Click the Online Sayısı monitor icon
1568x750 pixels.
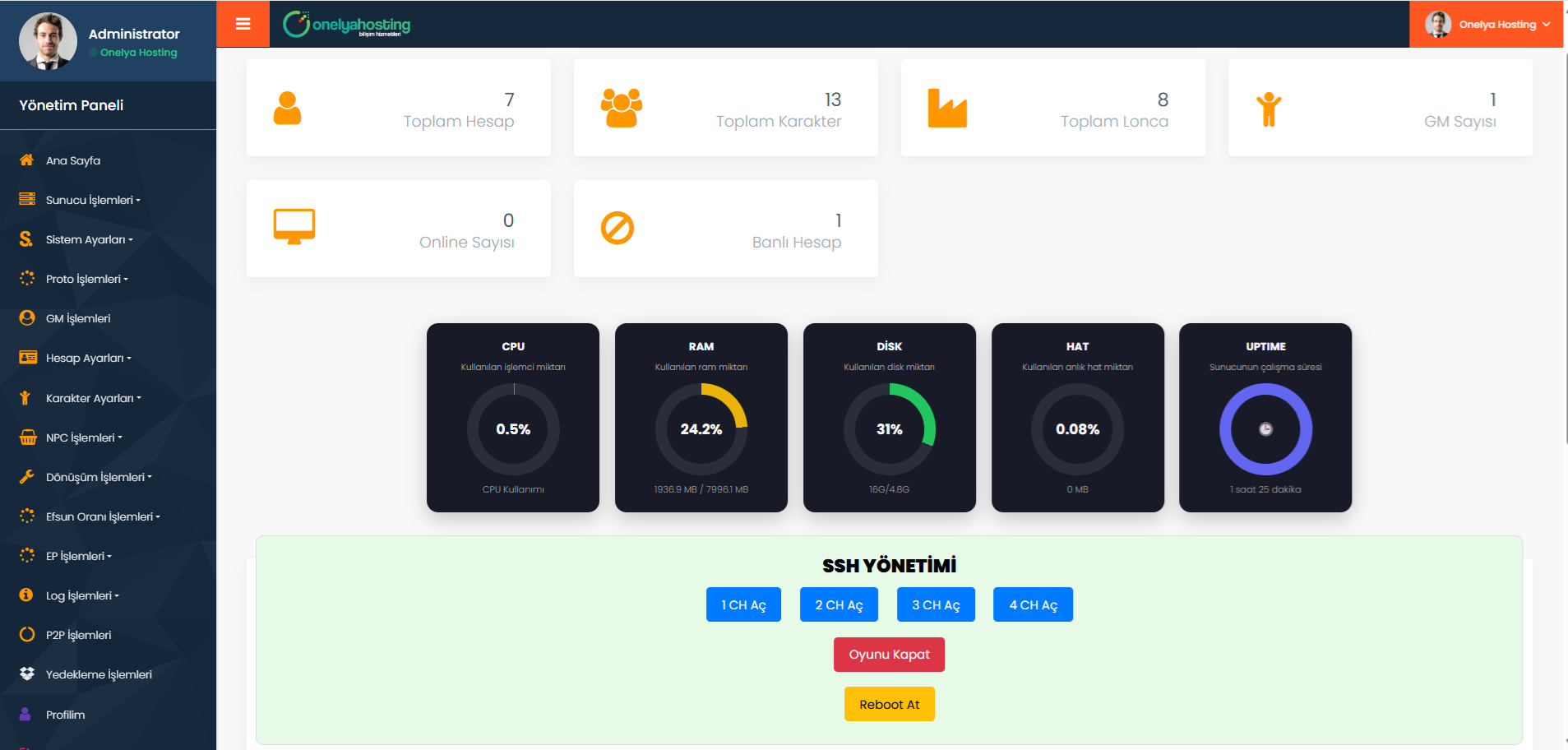pos(294,227)
